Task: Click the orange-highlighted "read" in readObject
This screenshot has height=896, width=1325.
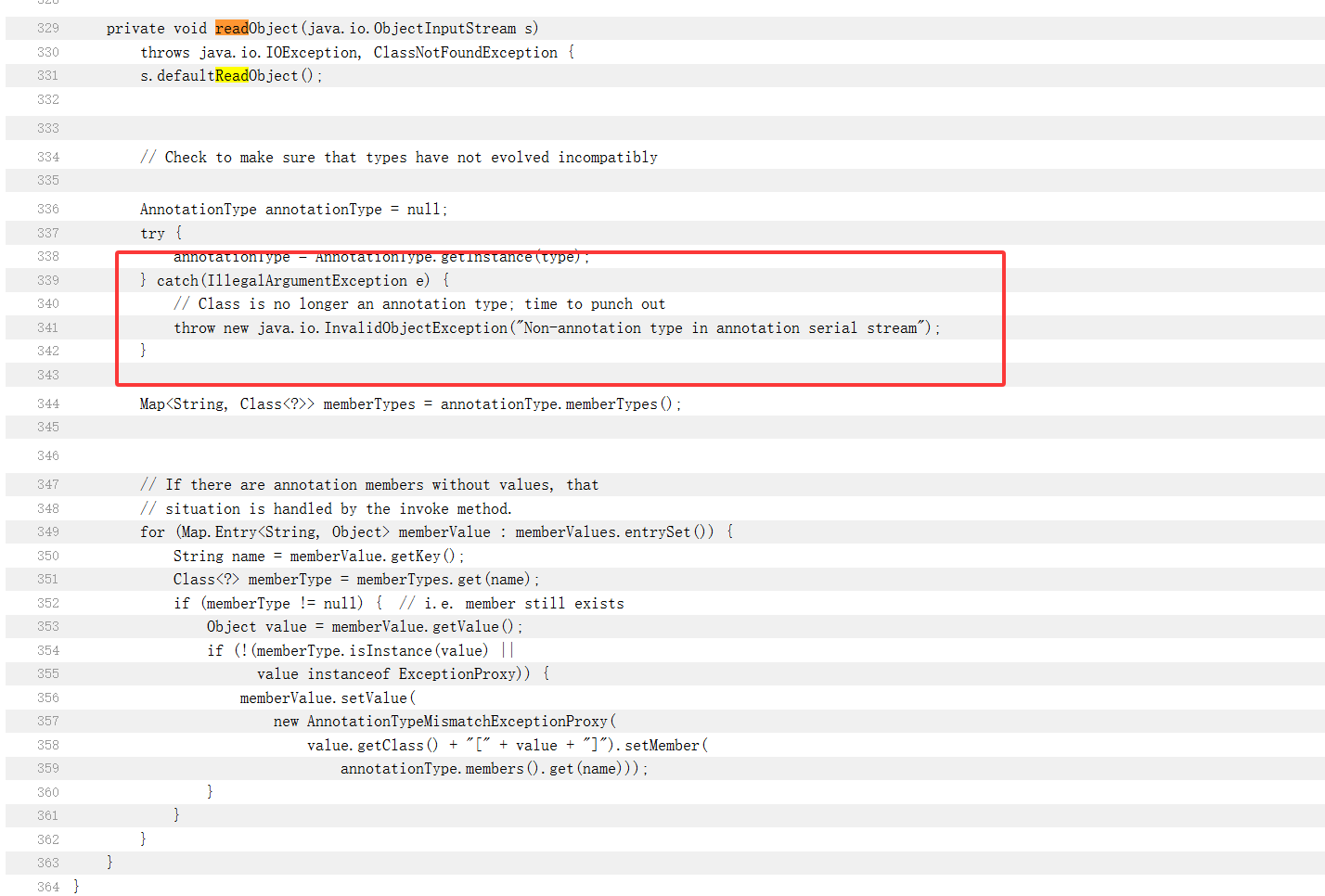Action: click(231, 29)
